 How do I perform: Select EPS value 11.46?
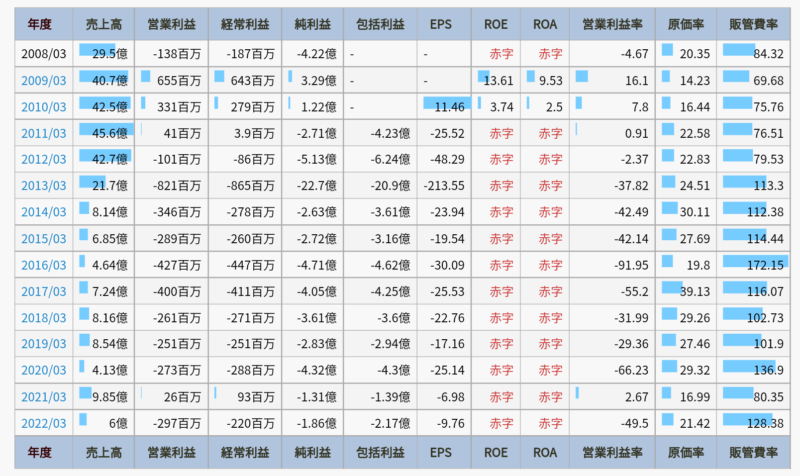click(x=449, y=107)
